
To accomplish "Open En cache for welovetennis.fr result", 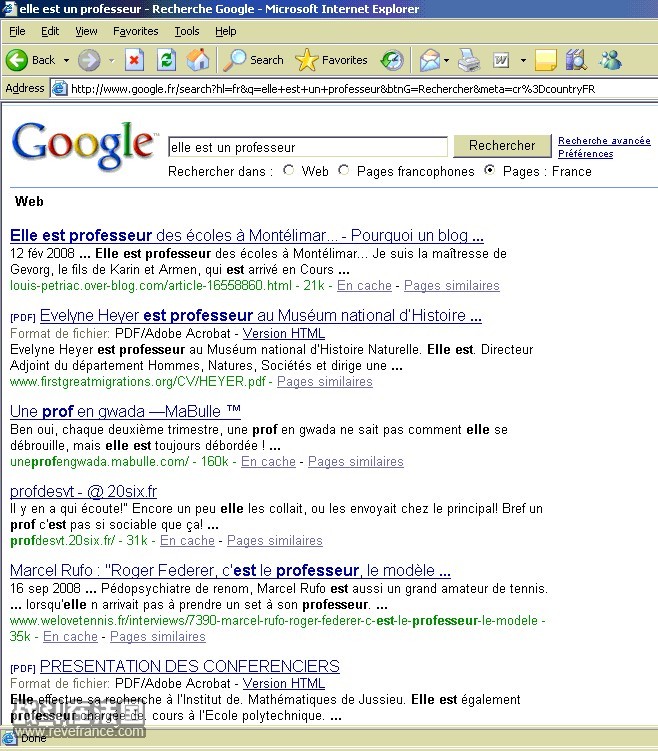I will coord(70,637).
